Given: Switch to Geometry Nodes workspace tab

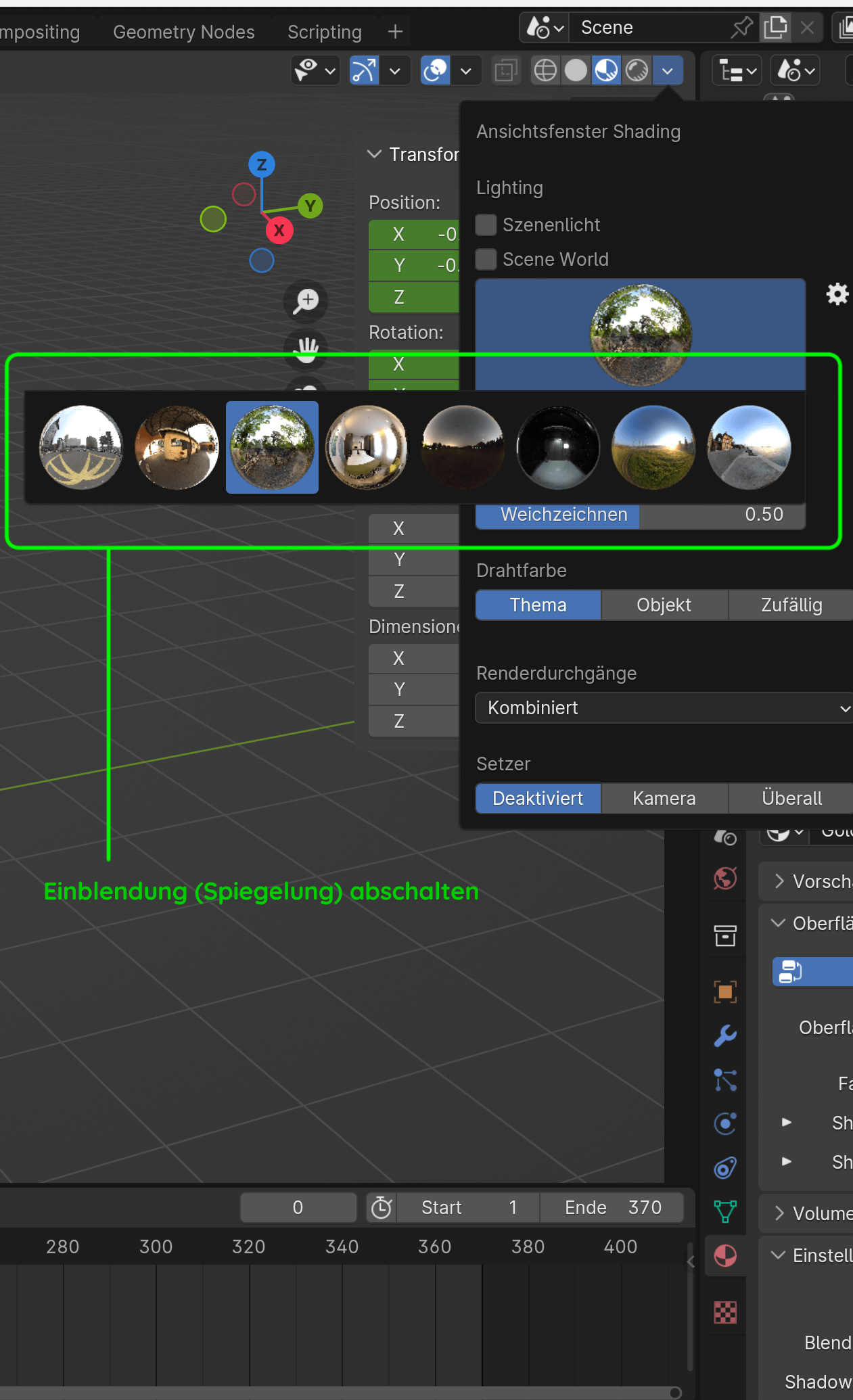Looking at the screenshot, I should coord(183,32).
